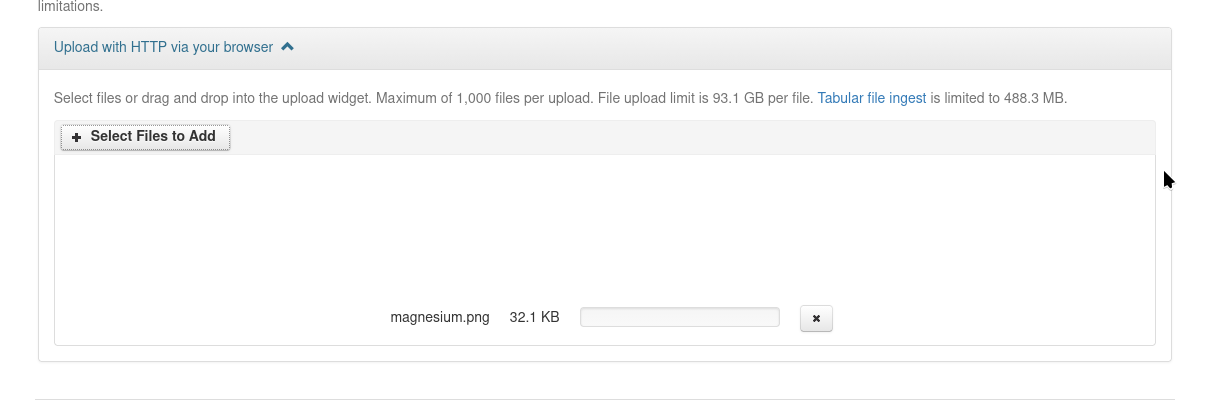Select the magnesium.png file name

pos(440,317)
